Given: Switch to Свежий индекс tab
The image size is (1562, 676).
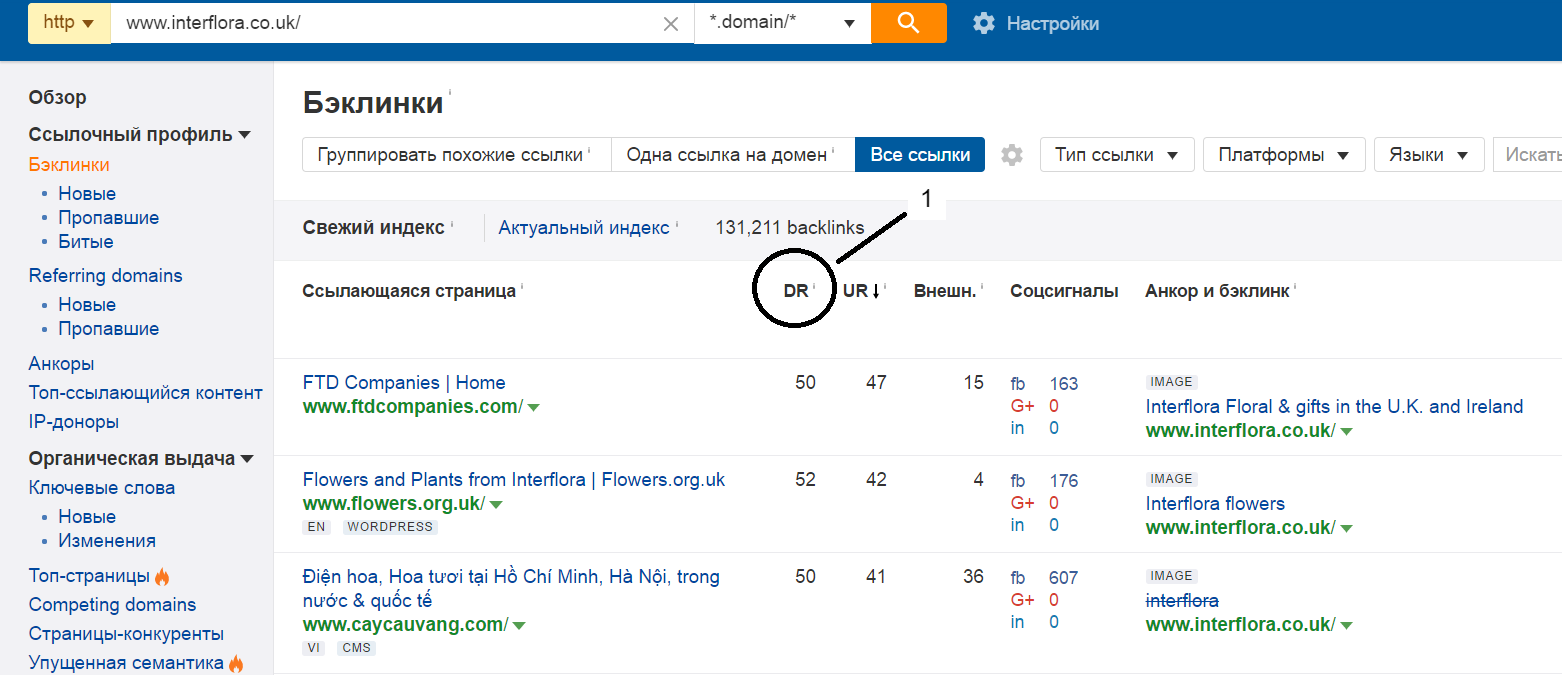Looking at the screenshot, I should click(373, 228).
